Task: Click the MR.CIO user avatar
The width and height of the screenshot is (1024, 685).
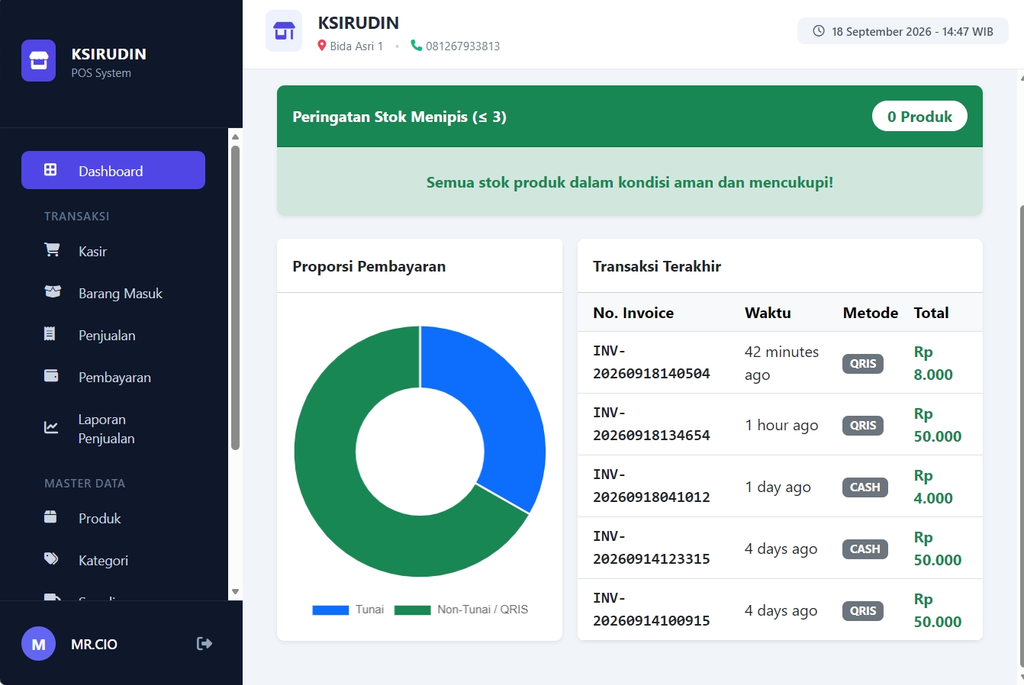Action: click(x=39, y=644)
